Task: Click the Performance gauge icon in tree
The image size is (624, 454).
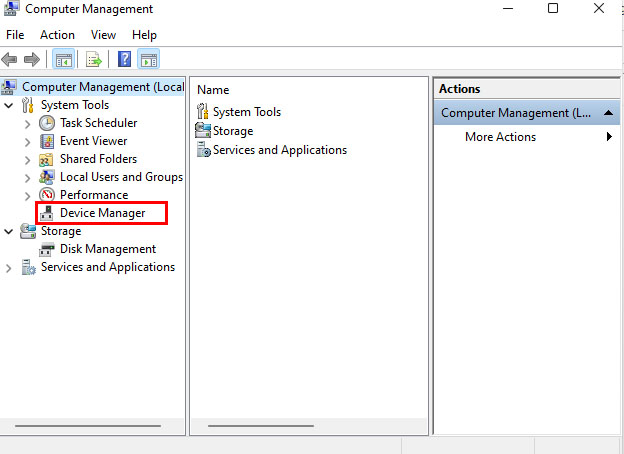Action: [x=47, y=195]
